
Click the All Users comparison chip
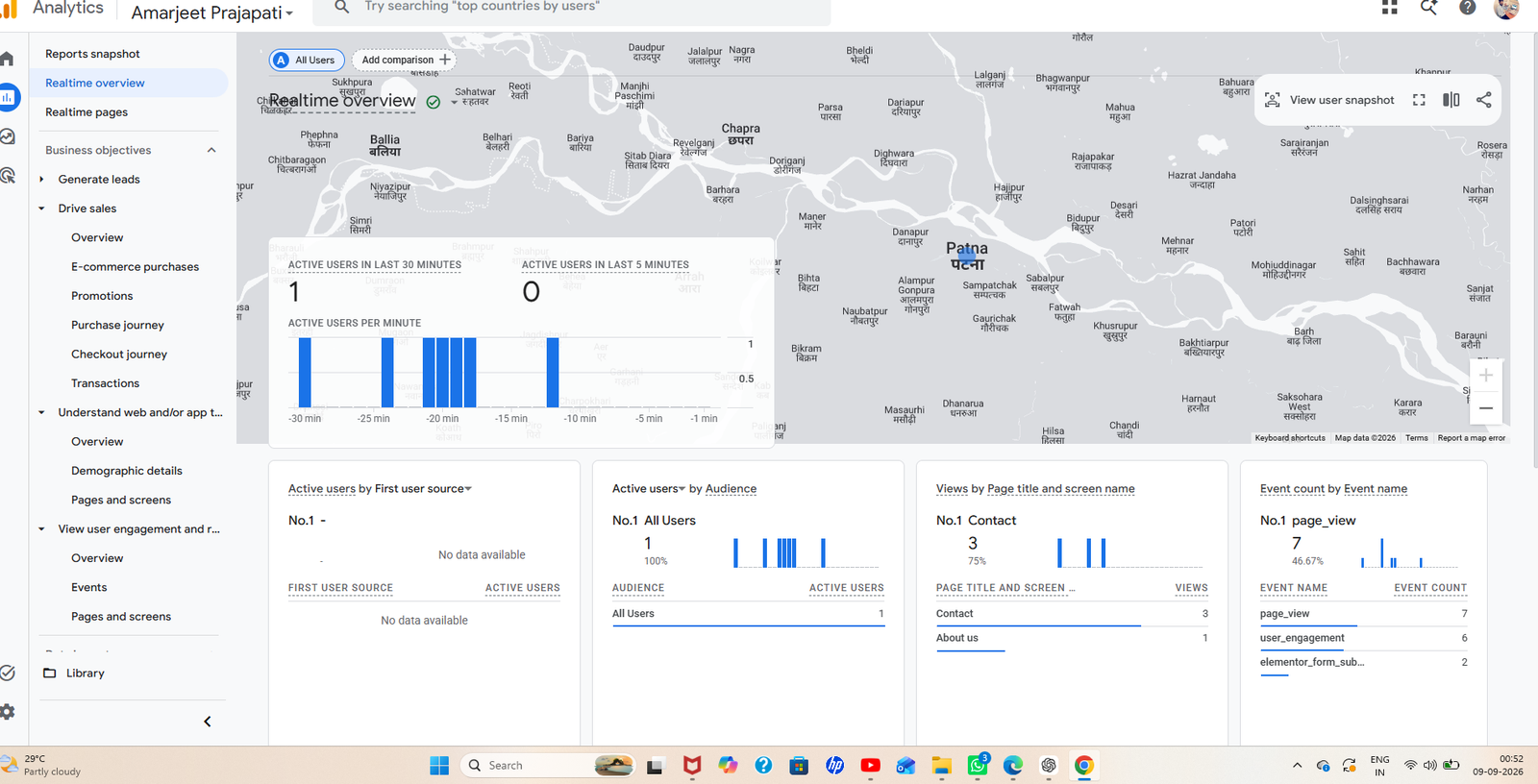click(x=307, y=60)
